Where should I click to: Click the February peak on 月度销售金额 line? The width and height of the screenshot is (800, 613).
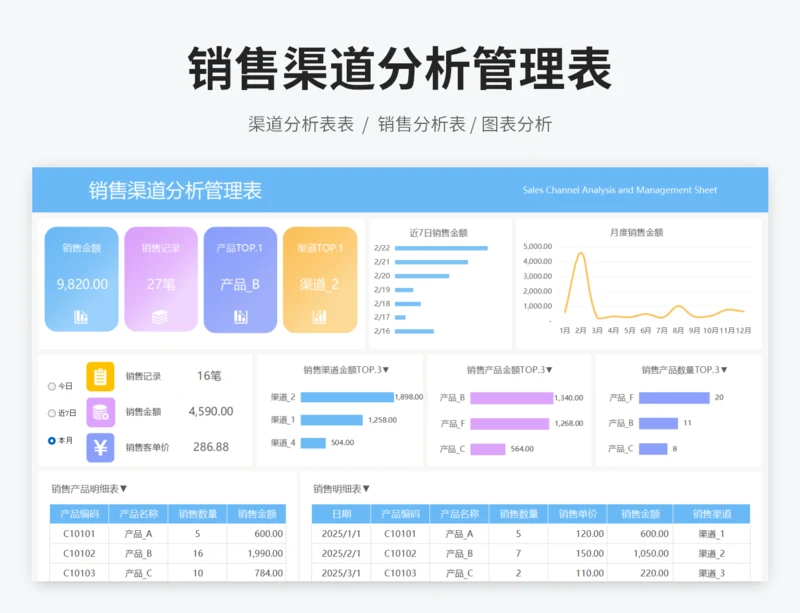coord(581,253)
